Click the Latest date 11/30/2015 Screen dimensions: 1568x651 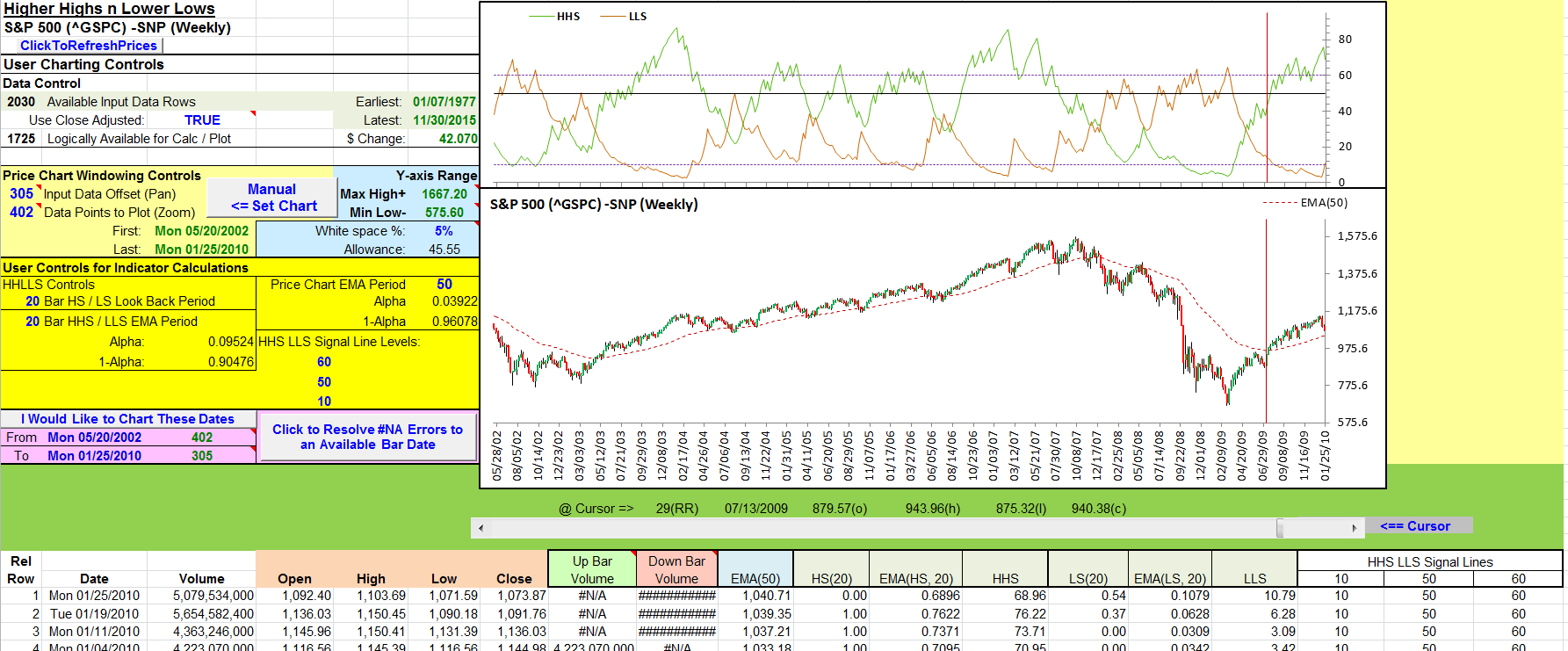tap(444, 120)
